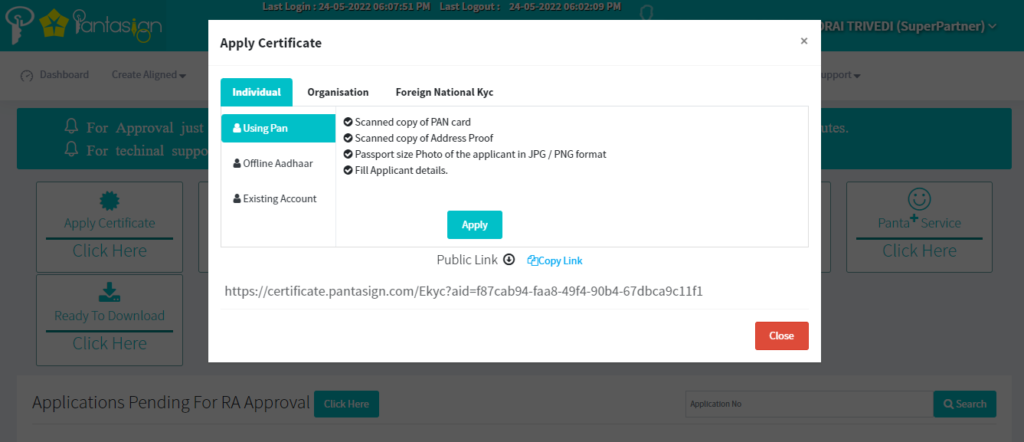1024x442 pixels.
Task: Click the teal Apply button
Action: [x=475, y=225]
